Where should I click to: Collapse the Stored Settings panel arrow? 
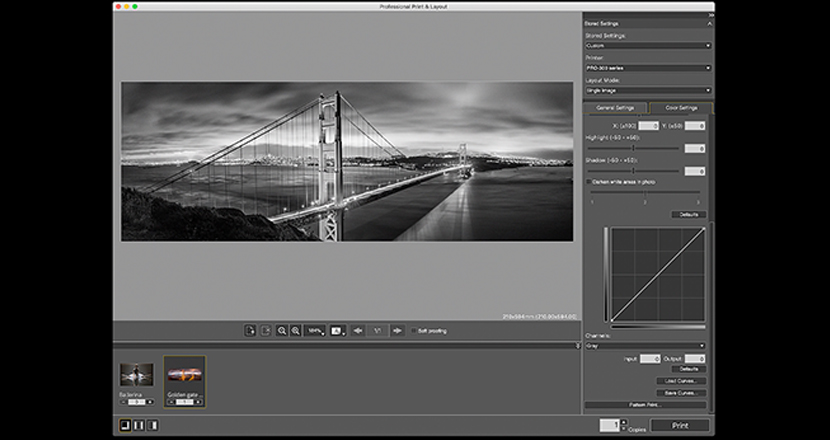[x=709, y=22]
